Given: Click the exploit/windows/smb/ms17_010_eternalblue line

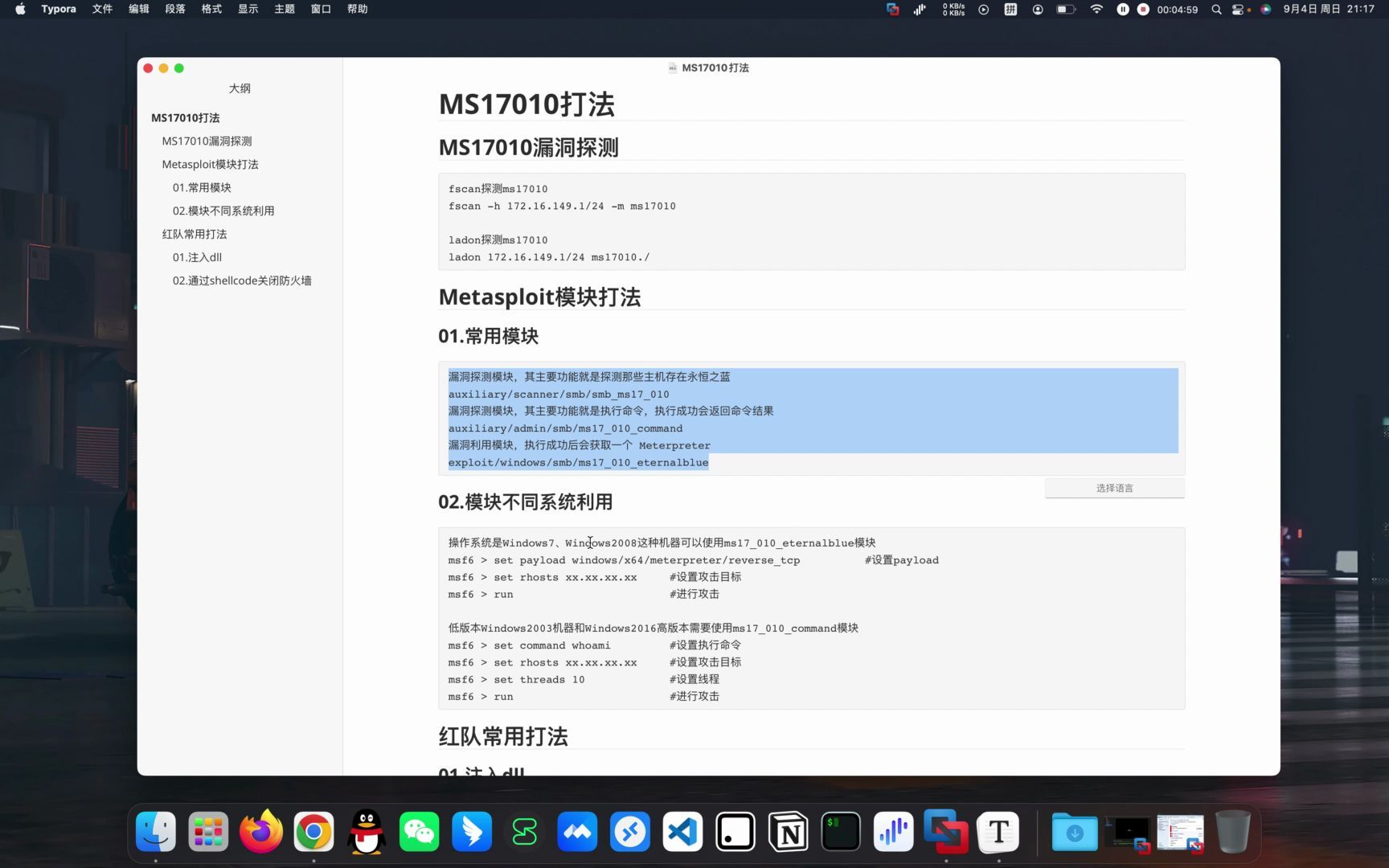Looking at the screenshot, I should 579,462.
